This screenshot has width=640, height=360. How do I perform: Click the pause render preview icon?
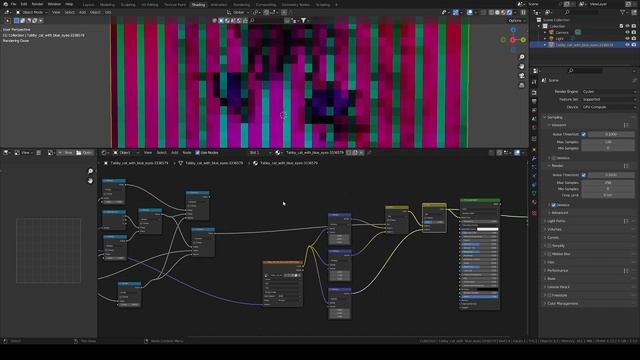tap(523, 13)
